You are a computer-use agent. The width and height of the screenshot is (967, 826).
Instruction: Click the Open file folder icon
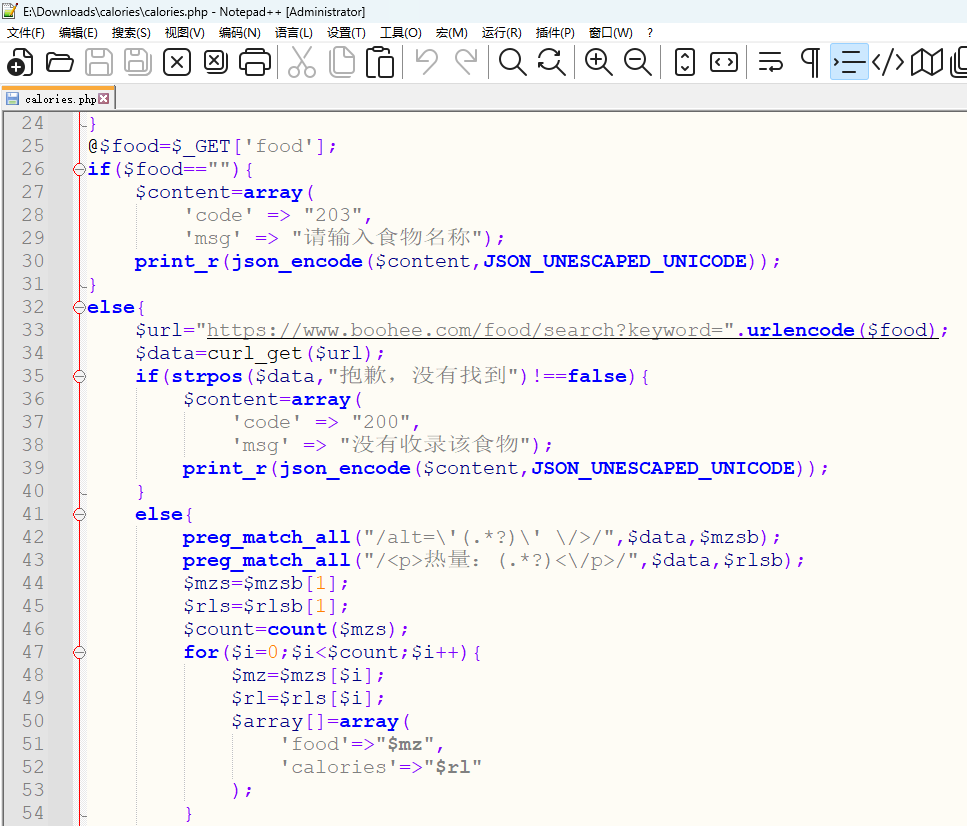coord(60,63)
